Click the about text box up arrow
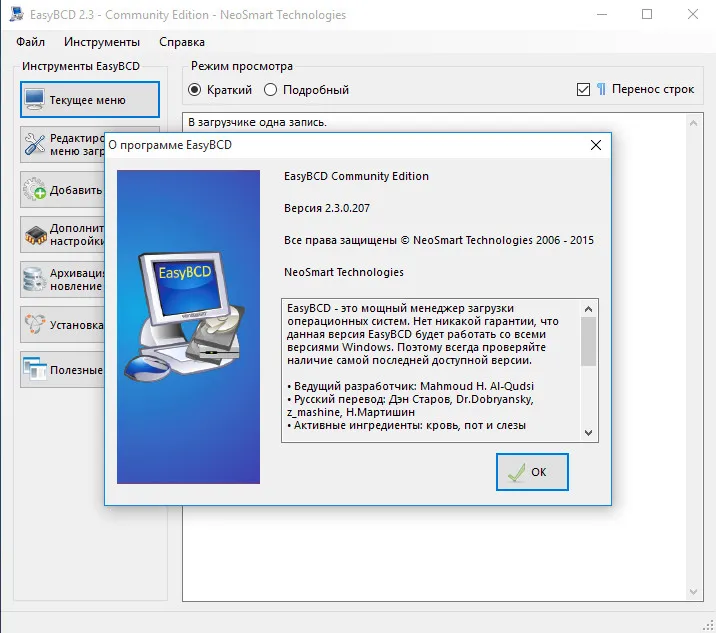The image size is (716, 633). click(x=589, y=309)
